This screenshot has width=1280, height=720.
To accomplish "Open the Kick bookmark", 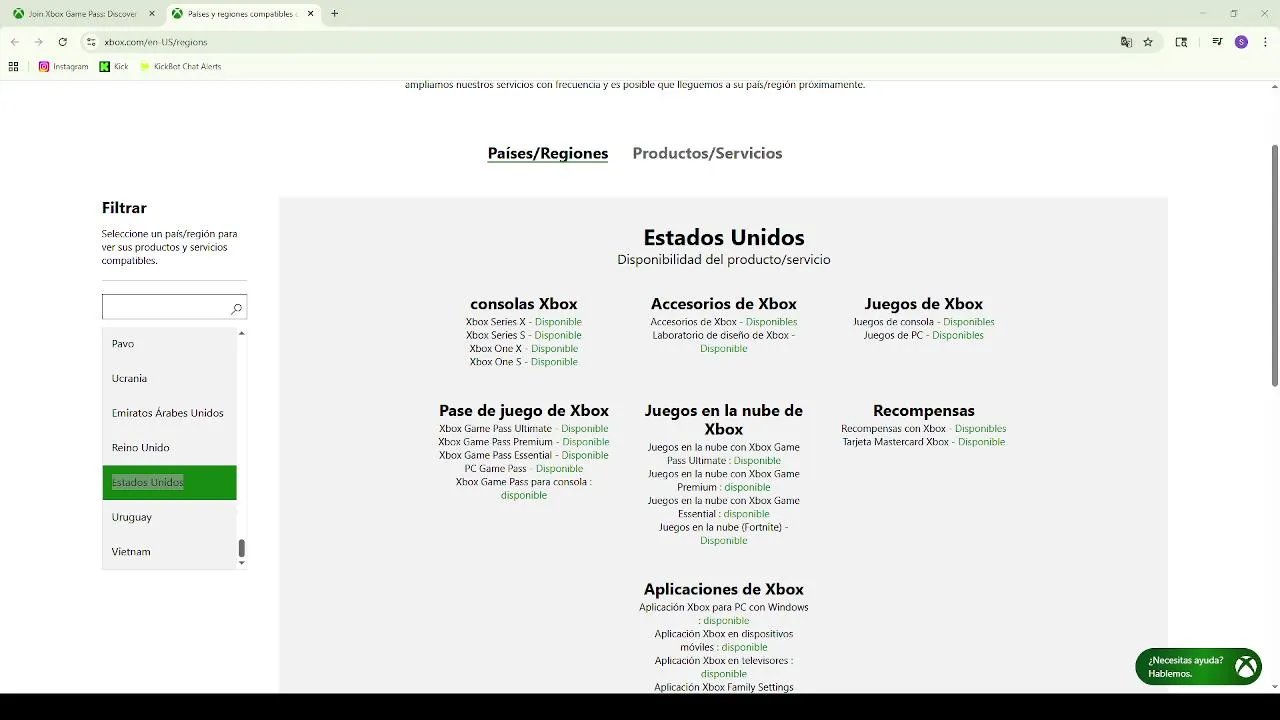I will (x=114, y=66).
